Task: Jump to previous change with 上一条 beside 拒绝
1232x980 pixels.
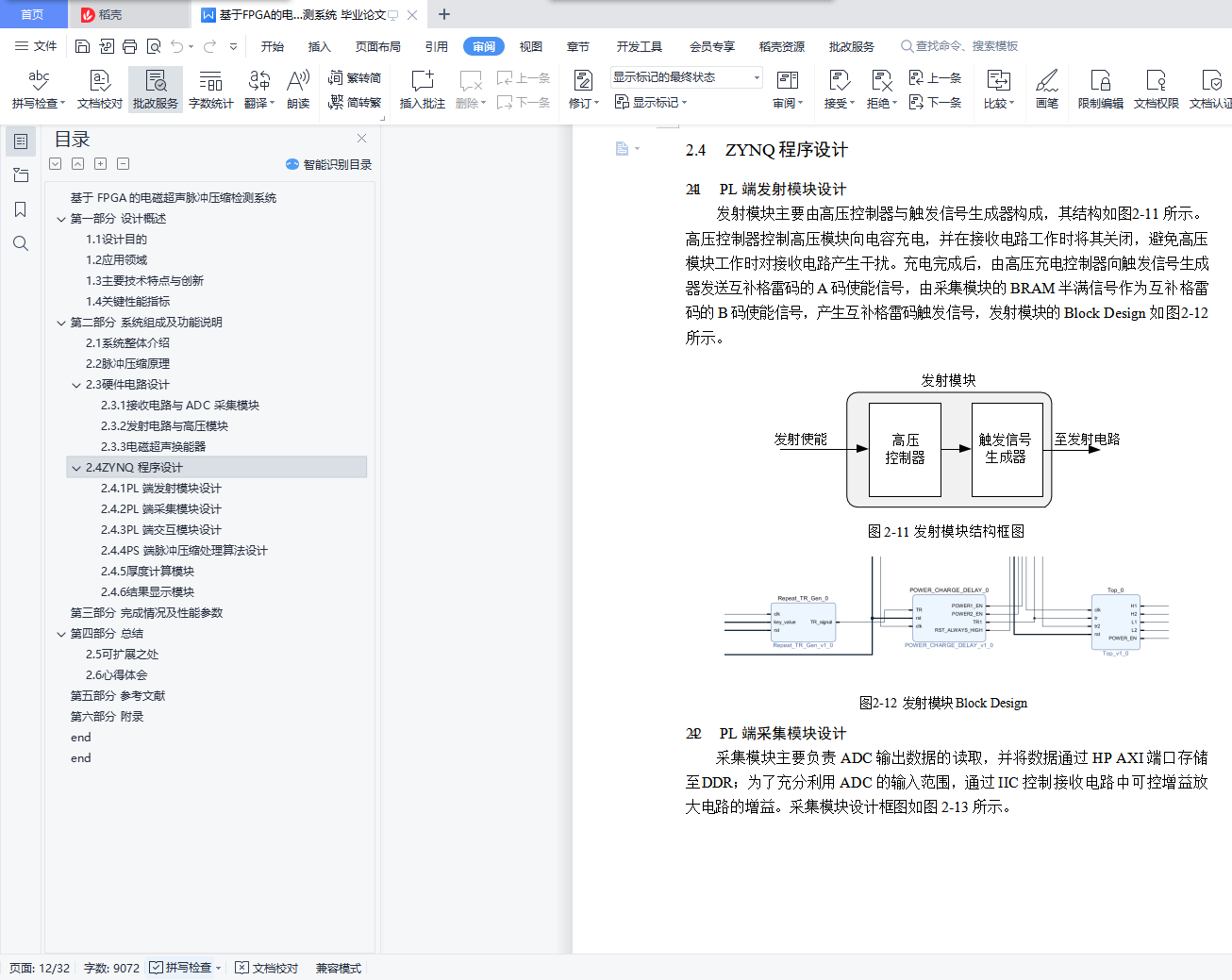Action: [935, 78]
